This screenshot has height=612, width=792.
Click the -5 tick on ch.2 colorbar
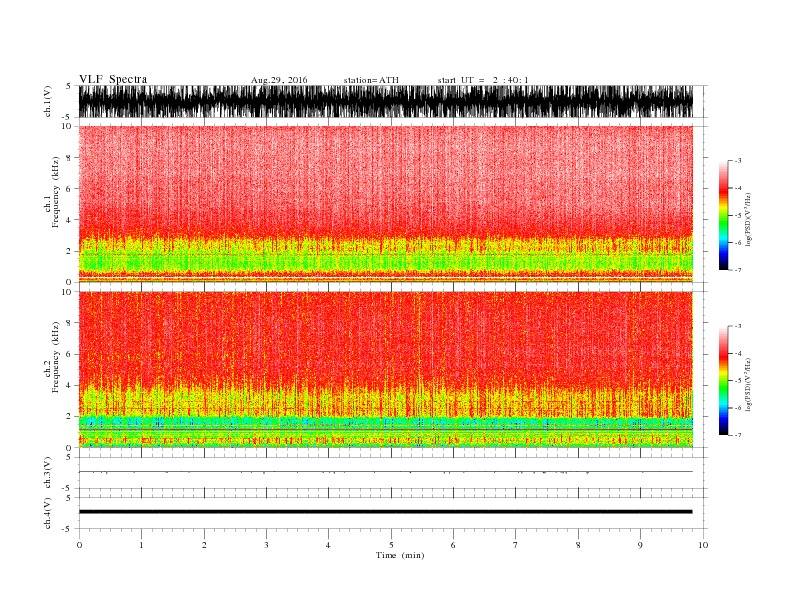(738, 381)
